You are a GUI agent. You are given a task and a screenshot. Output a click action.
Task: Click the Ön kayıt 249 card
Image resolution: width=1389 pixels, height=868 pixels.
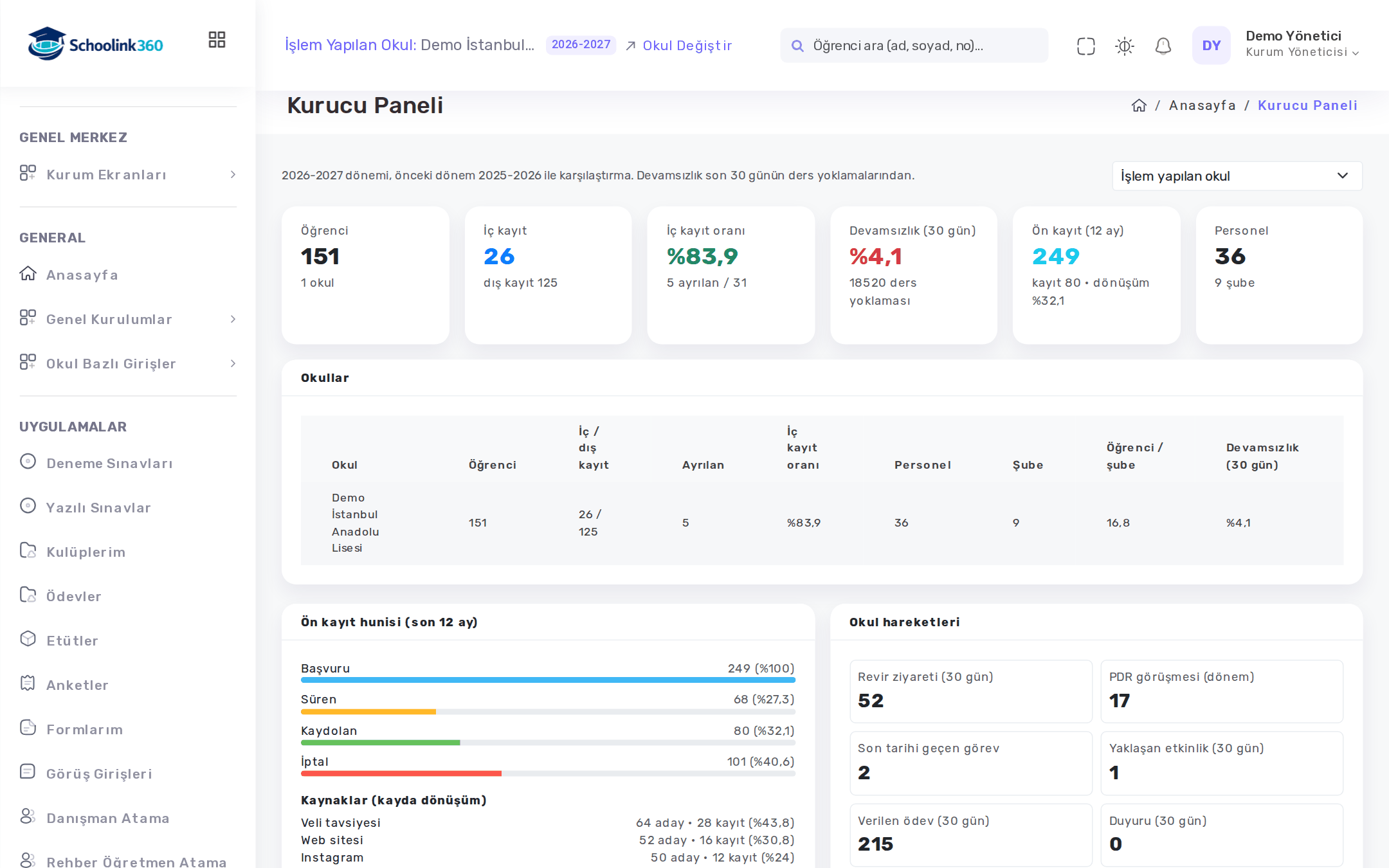pyautogui.click(x=1096, y=275)
